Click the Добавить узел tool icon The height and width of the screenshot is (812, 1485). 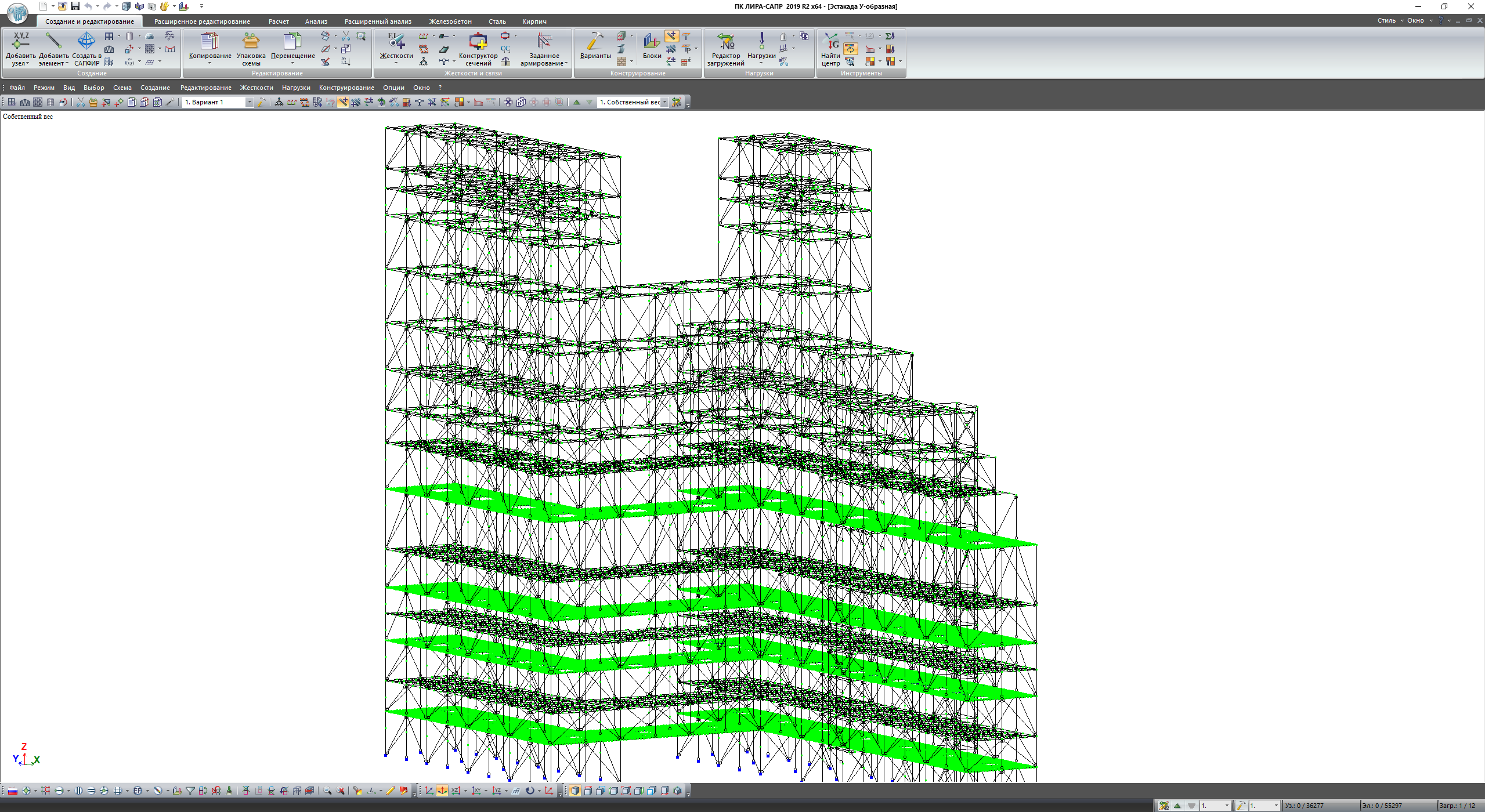tap(20, 41)
